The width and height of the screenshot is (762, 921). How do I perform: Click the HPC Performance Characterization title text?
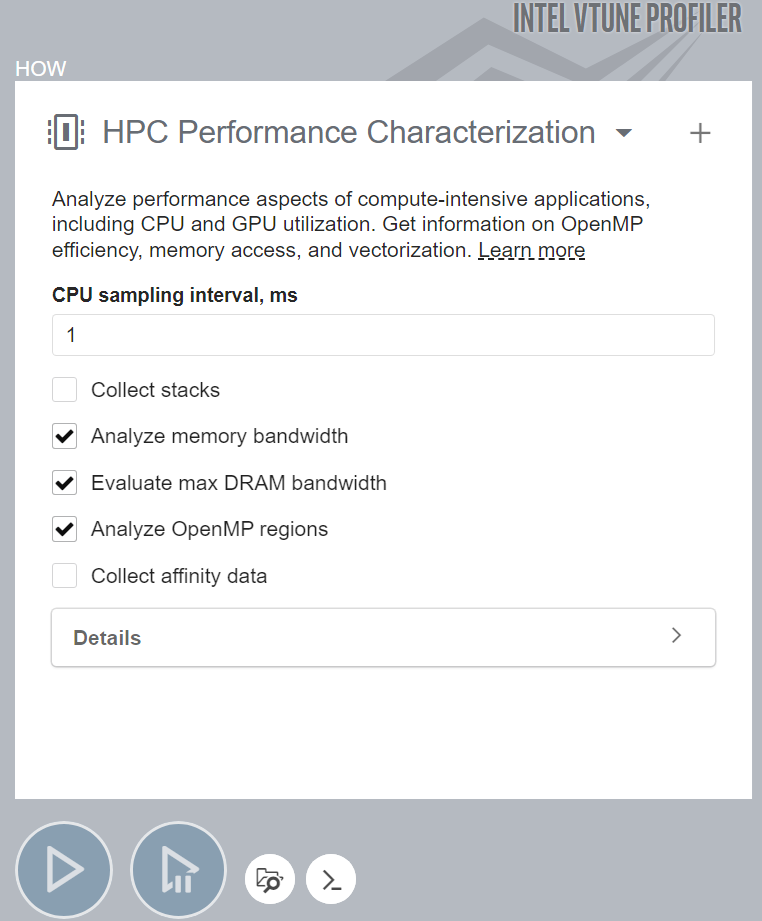pyautogui.click(x=349, y=132)
